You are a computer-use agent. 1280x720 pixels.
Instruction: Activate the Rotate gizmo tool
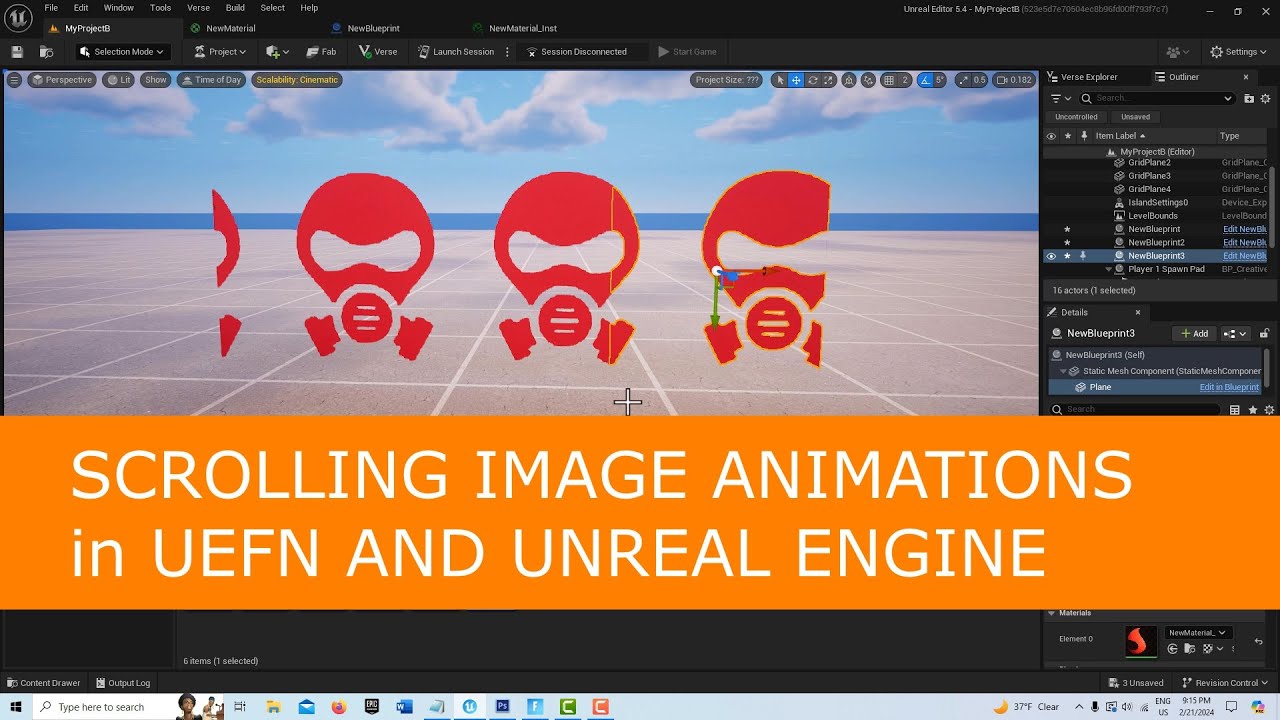pos(813,80)
